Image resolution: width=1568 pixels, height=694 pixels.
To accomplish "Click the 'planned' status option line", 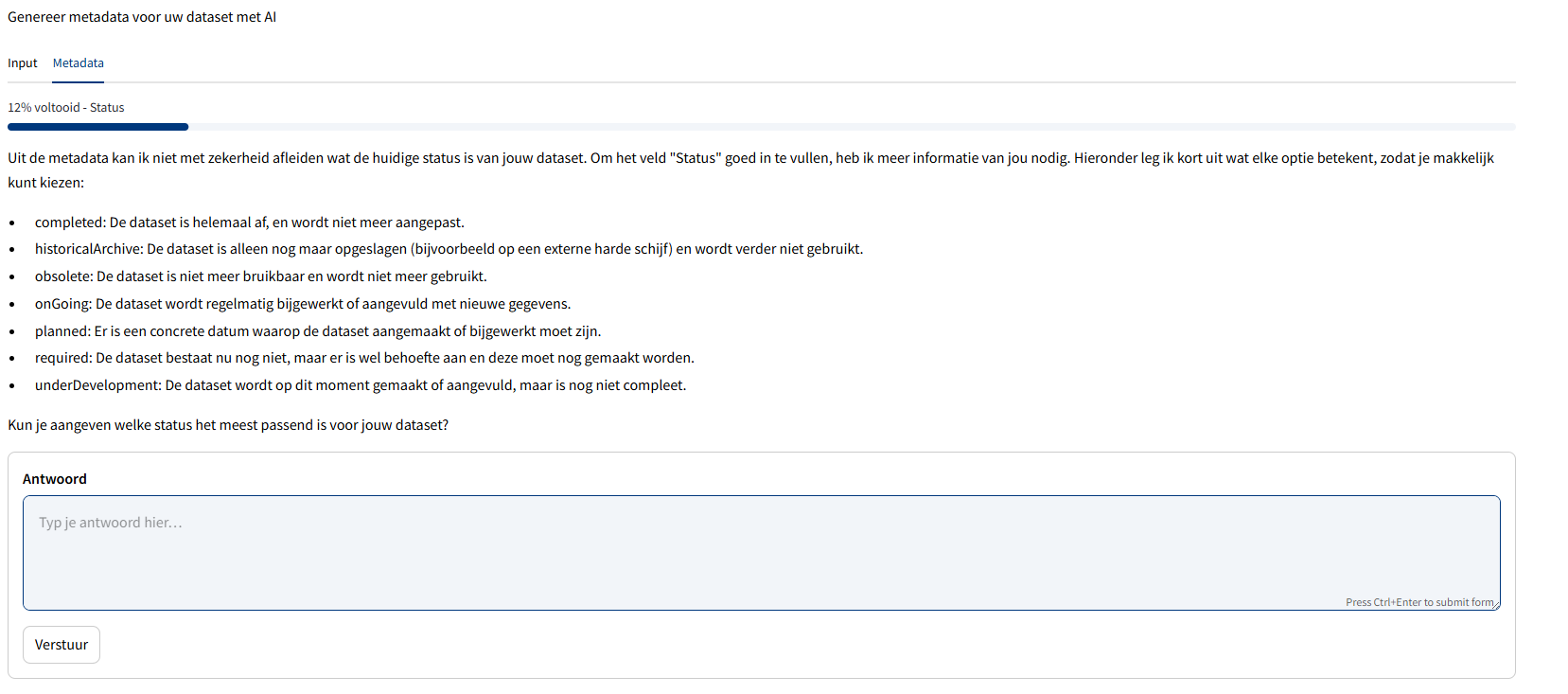I will pyautogui.click(x=318, y=331).
